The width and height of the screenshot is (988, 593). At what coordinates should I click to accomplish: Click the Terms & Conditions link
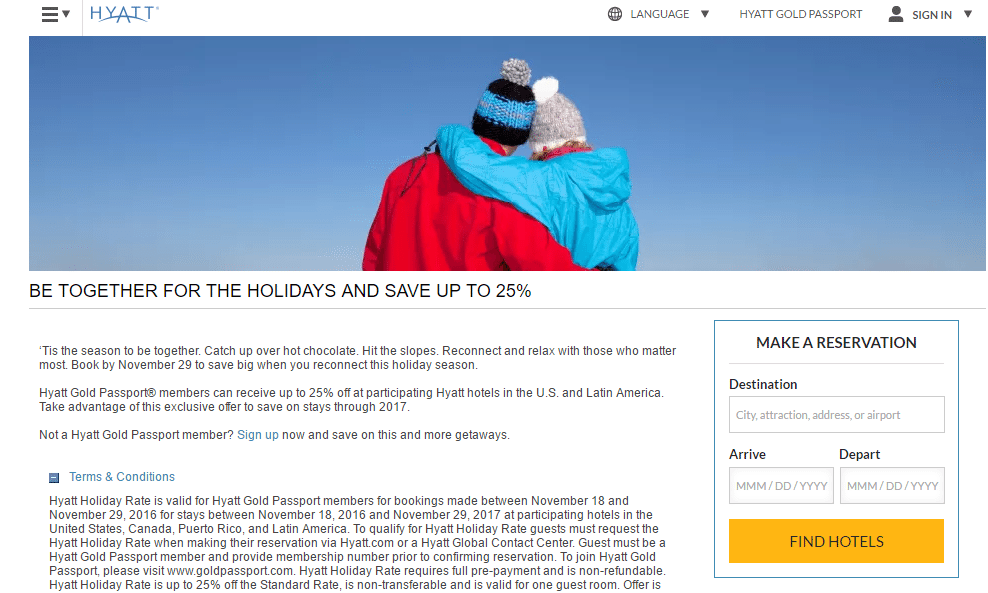pos(122,476)
